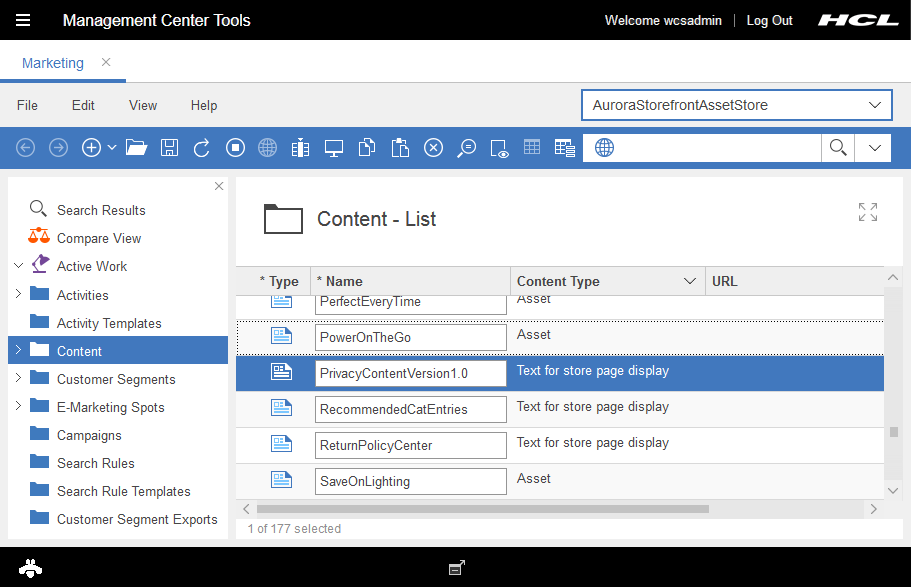The image size is (911, 587).
Task: Open the Content Type column dropdown
Action: 689,282
